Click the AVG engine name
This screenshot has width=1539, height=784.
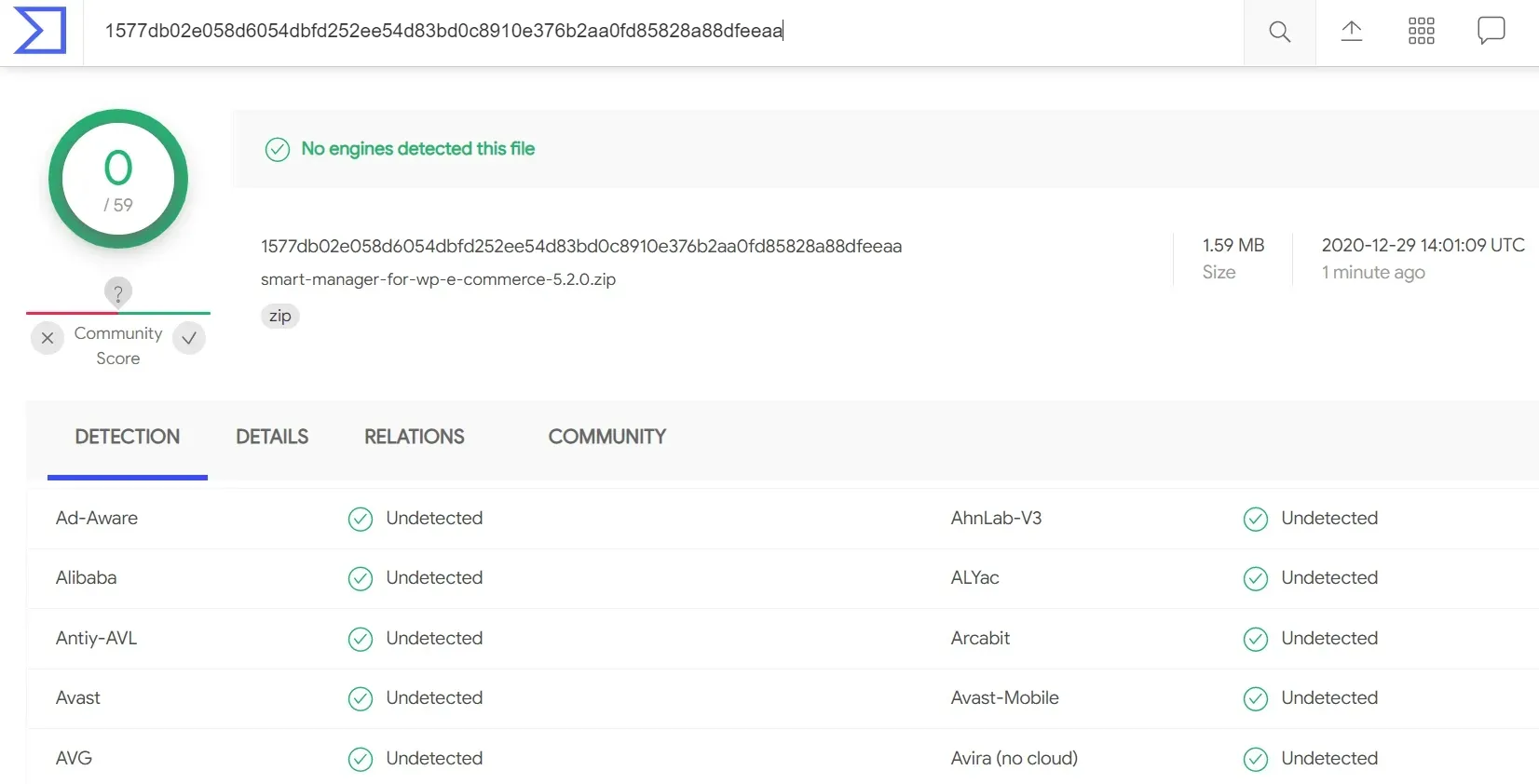(75, 758)
